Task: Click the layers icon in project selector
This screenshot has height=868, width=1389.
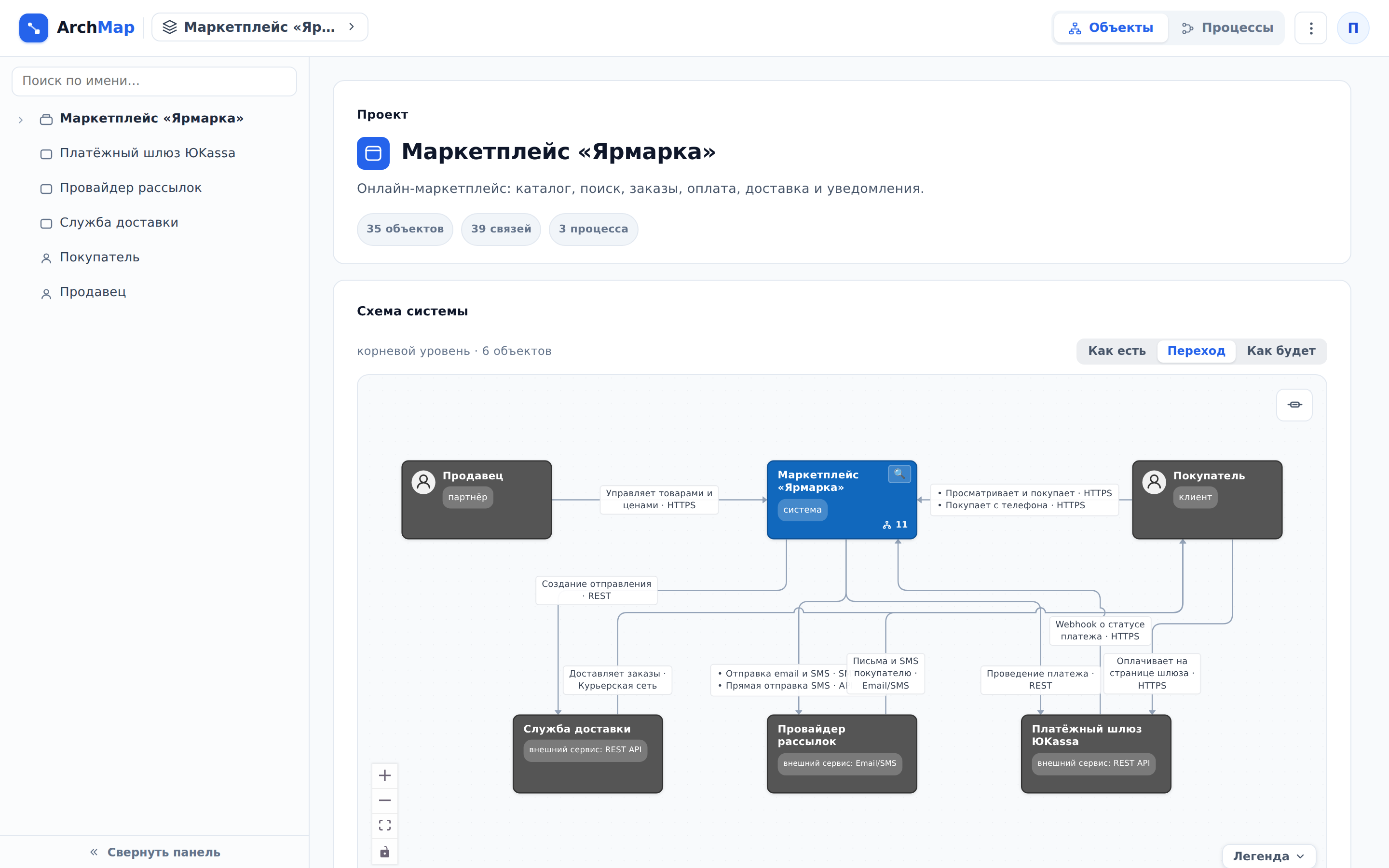Action: click(169, 27)
